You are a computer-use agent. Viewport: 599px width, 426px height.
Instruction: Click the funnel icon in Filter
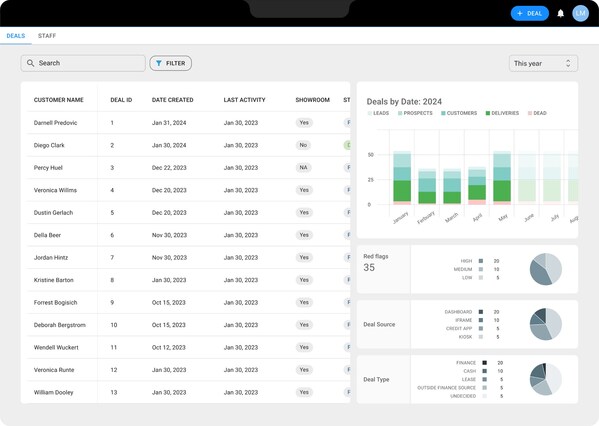(x=159, y=63)
